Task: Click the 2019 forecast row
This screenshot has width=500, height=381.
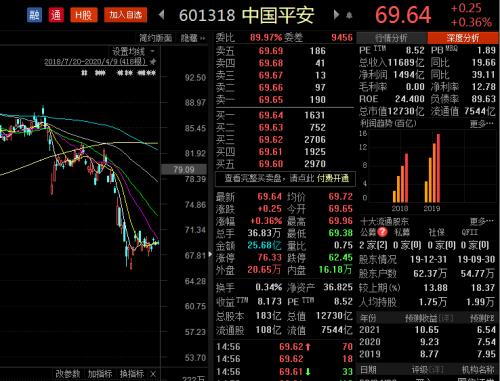Action: coord(427,354)
